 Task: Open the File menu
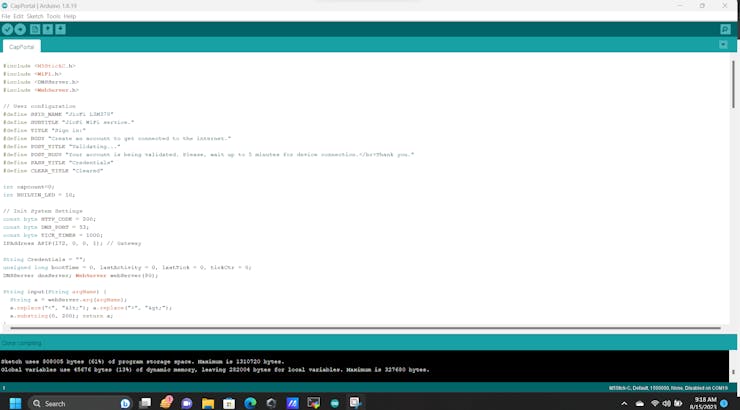[x=6, y=16]
